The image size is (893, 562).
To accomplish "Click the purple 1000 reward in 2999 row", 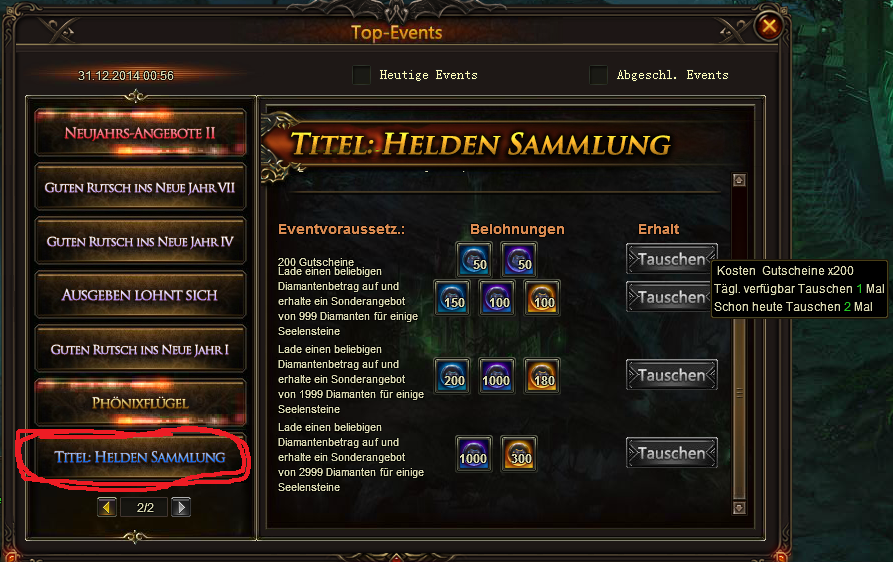I will [x=474, y=454].
